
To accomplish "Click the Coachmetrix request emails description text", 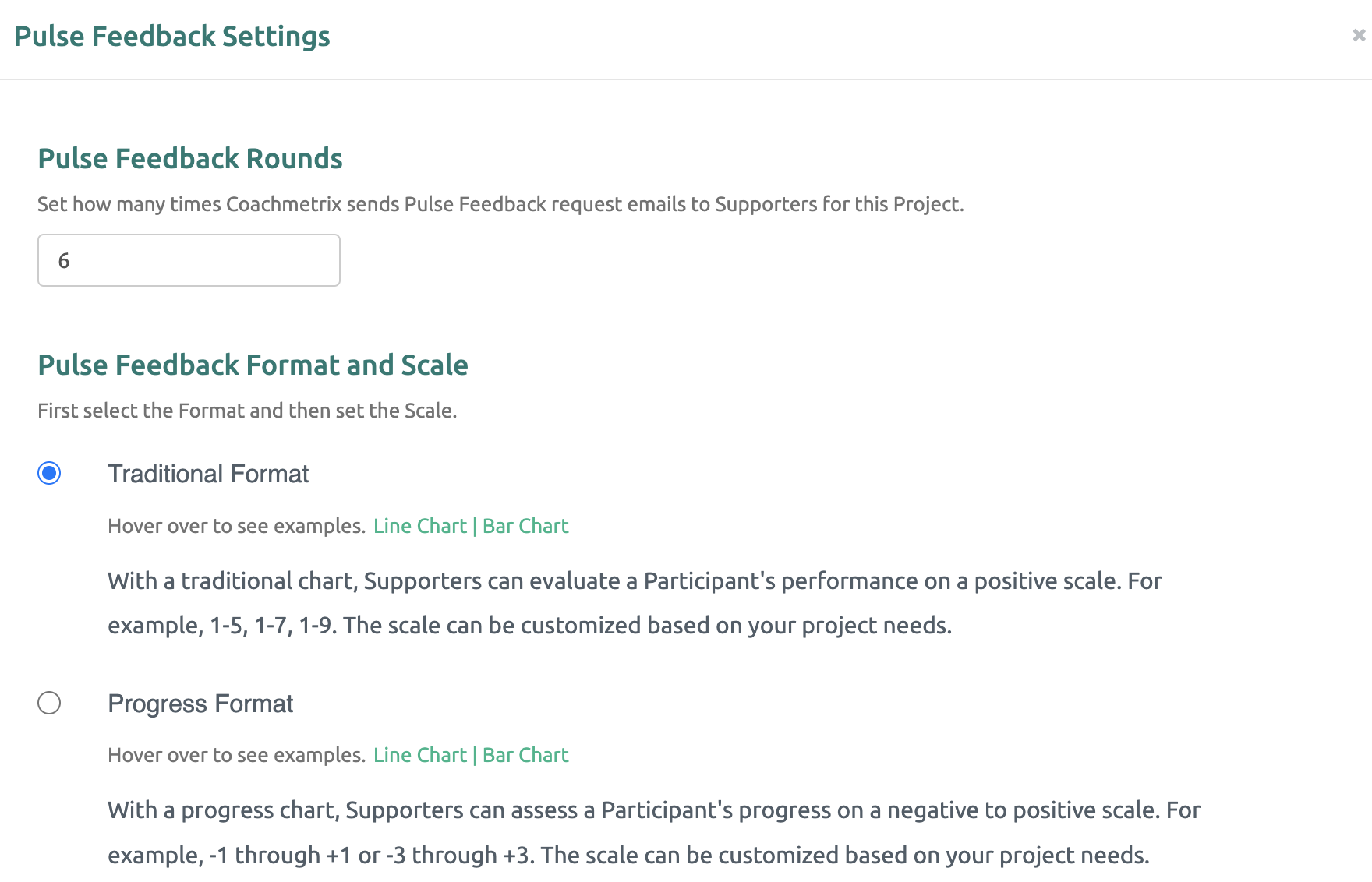I will [x=500, y=204].
